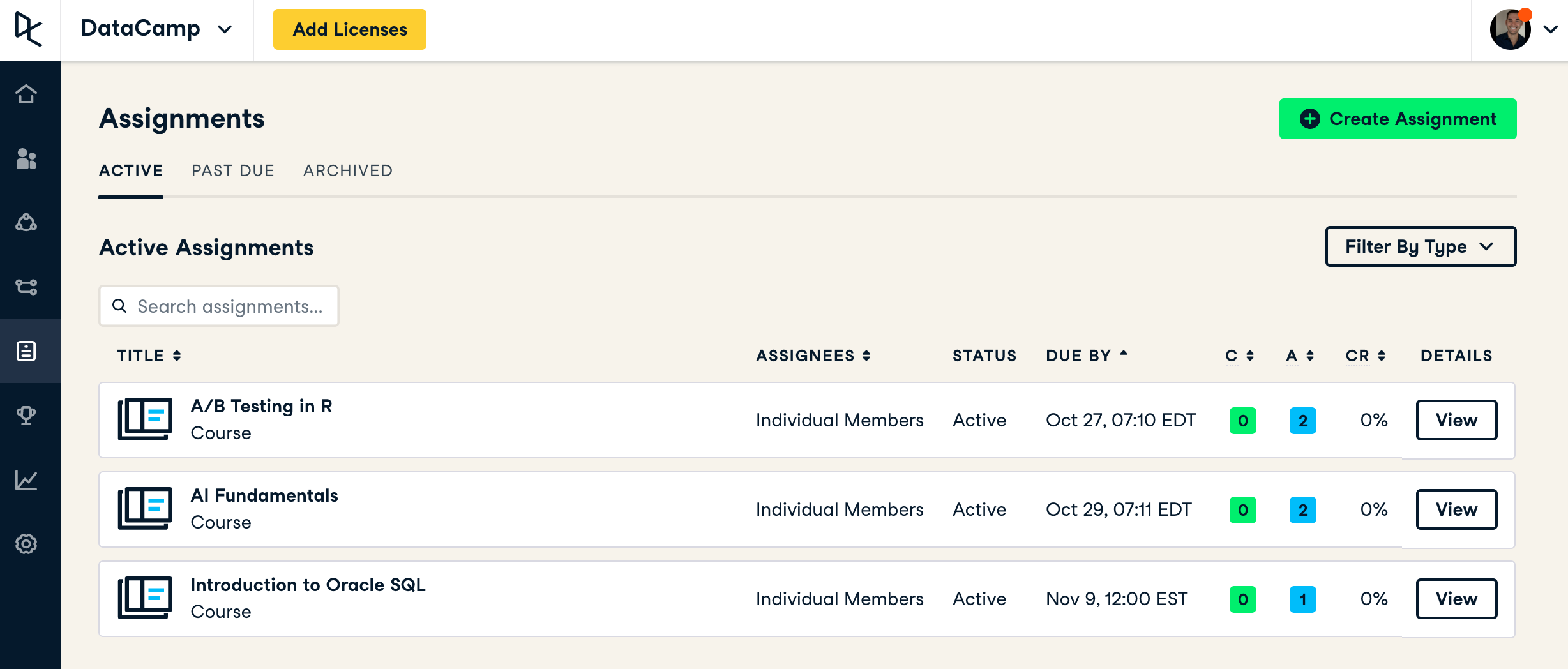Focus the Search assignments input field
Screen dimensions: 1568x669
pyautogui.click(x=230, y=306)
